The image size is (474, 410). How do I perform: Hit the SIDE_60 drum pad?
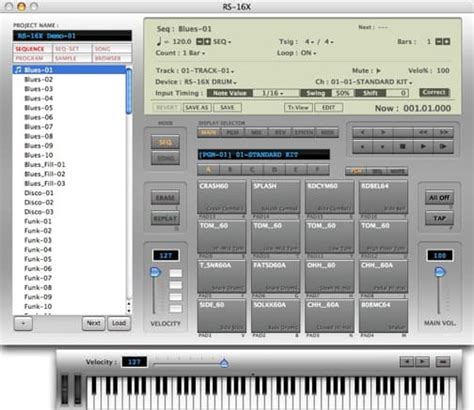pos(222,316)
